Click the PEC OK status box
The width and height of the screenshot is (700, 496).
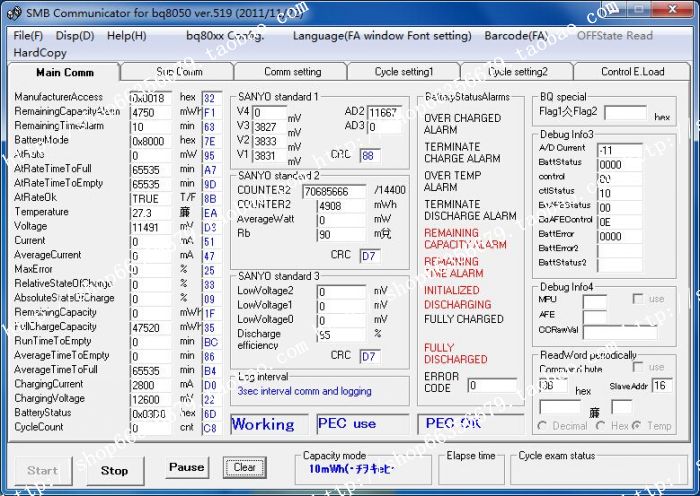pyautogui.click(x=471, y=424)
